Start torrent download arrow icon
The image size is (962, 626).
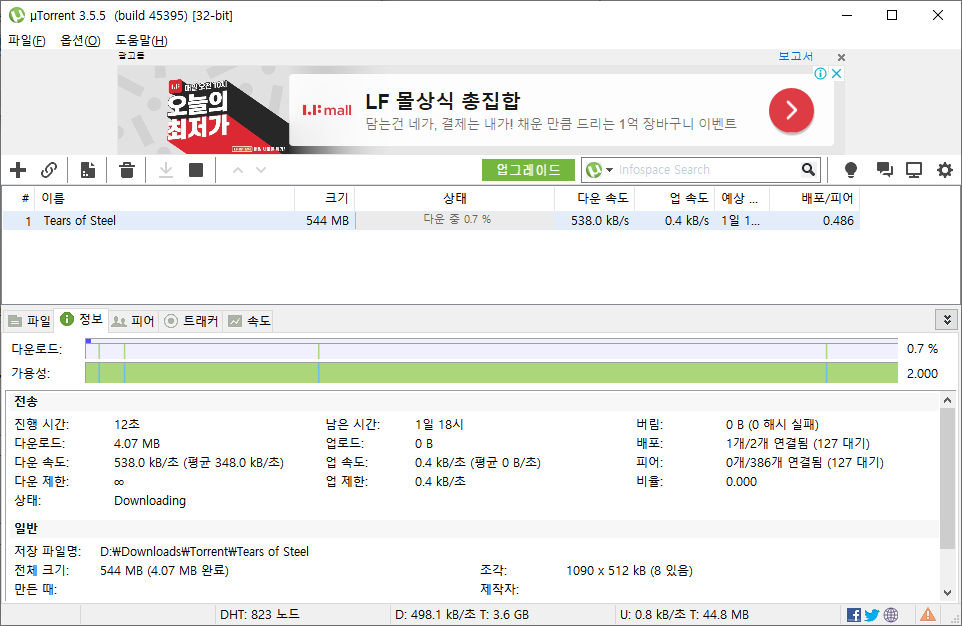pos(166,170)
